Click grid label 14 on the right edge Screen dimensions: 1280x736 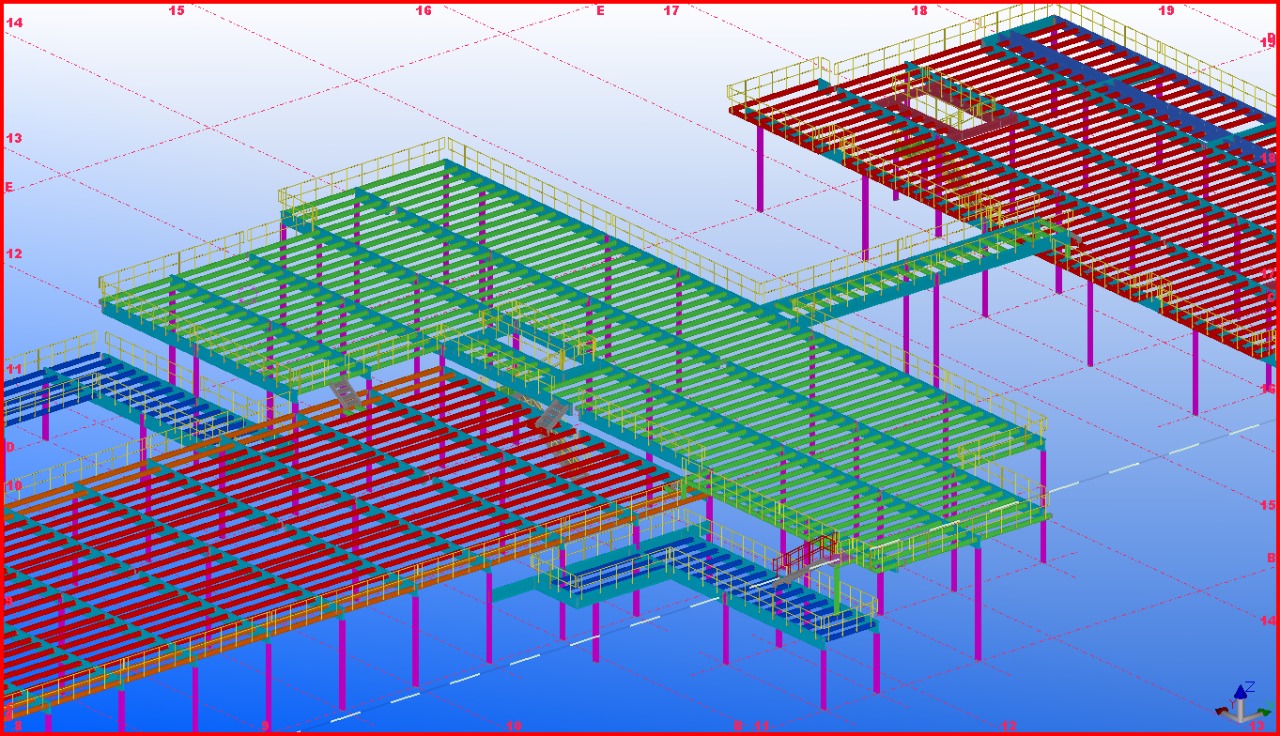pyautogui.click(x=1268, y=621)
